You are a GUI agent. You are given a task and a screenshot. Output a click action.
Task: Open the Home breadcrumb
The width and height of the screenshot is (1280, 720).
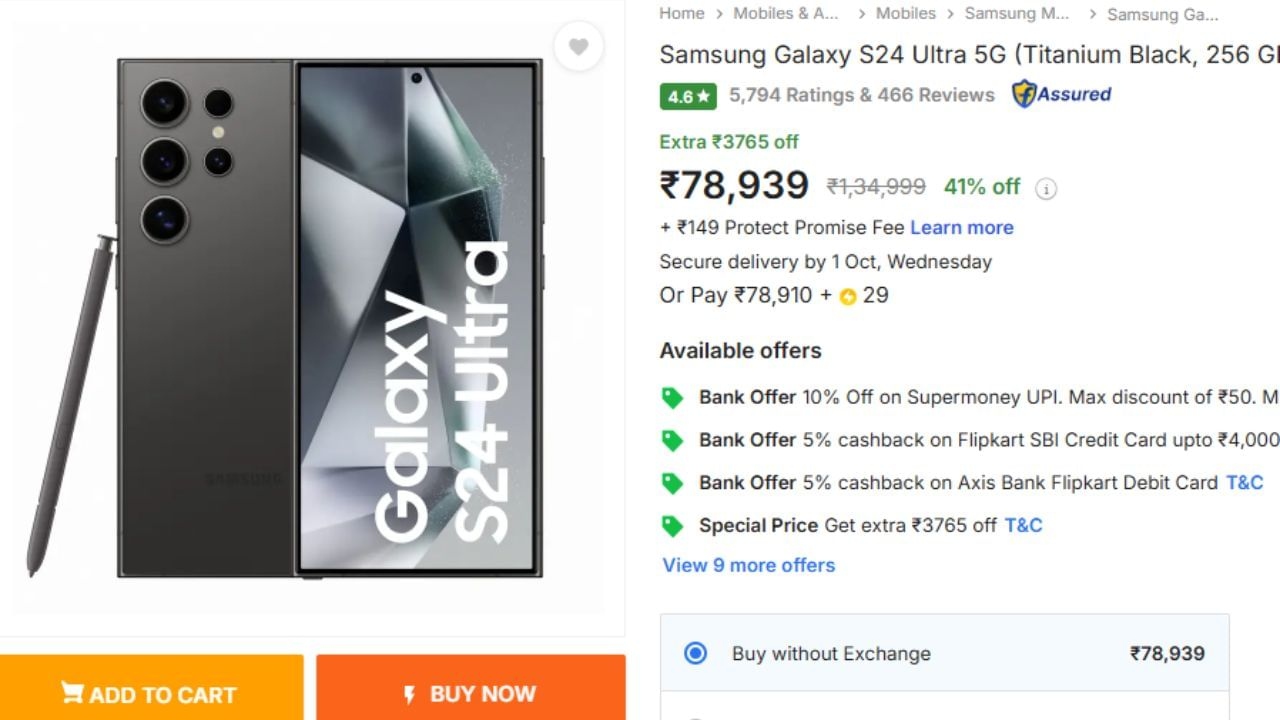pos(682,14)
